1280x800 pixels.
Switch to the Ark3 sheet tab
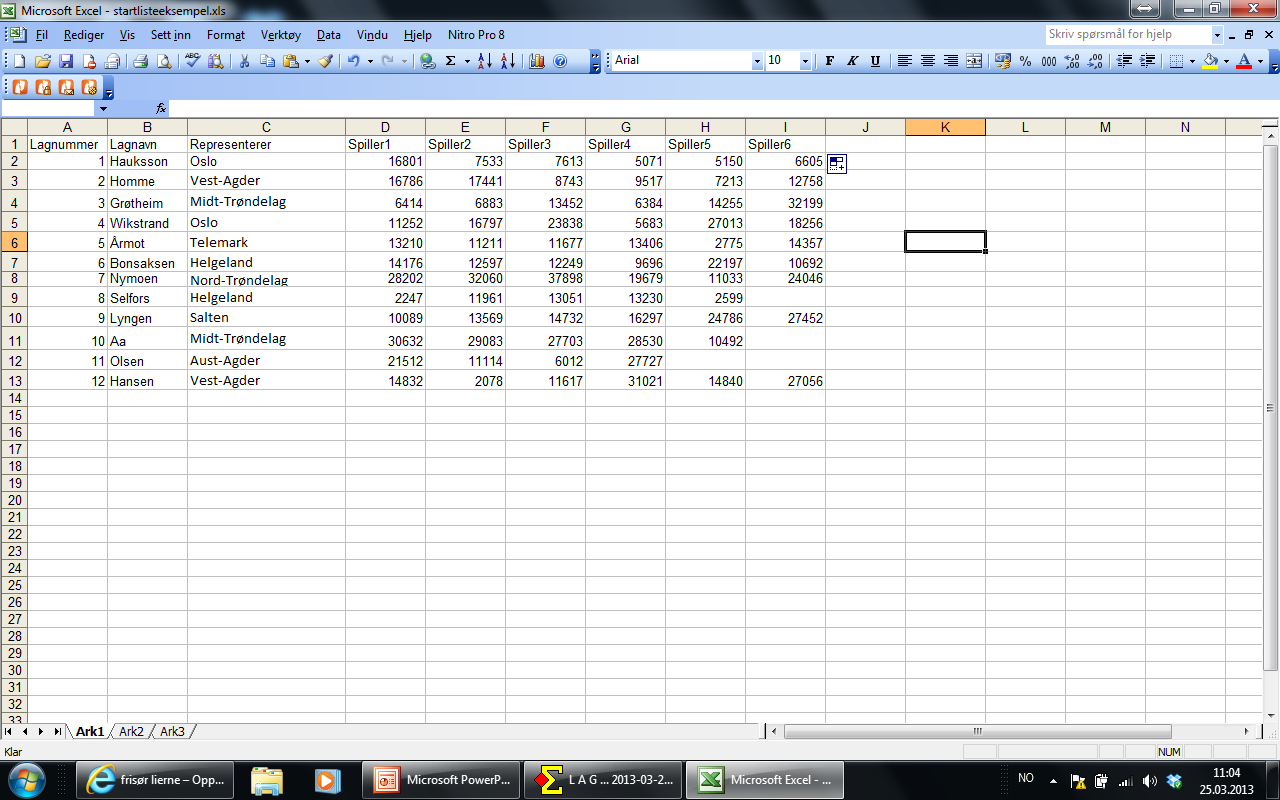pos(172,732)
